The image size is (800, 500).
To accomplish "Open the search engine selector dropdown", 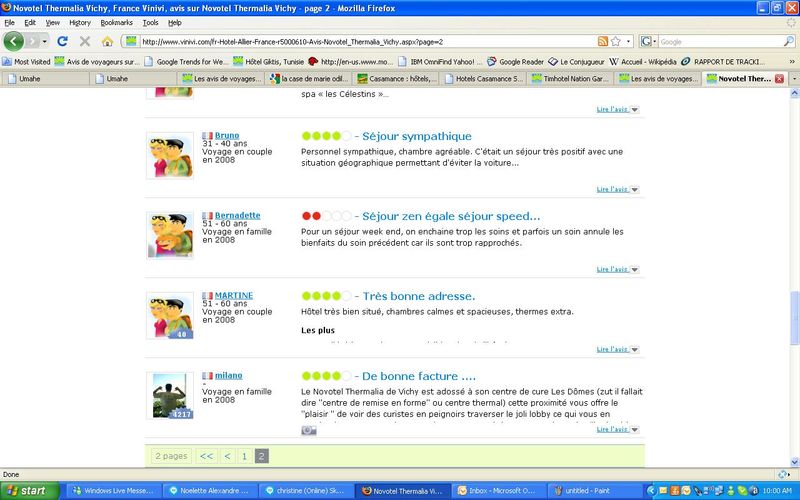I will pyautogui.click(x=648, y=42).
